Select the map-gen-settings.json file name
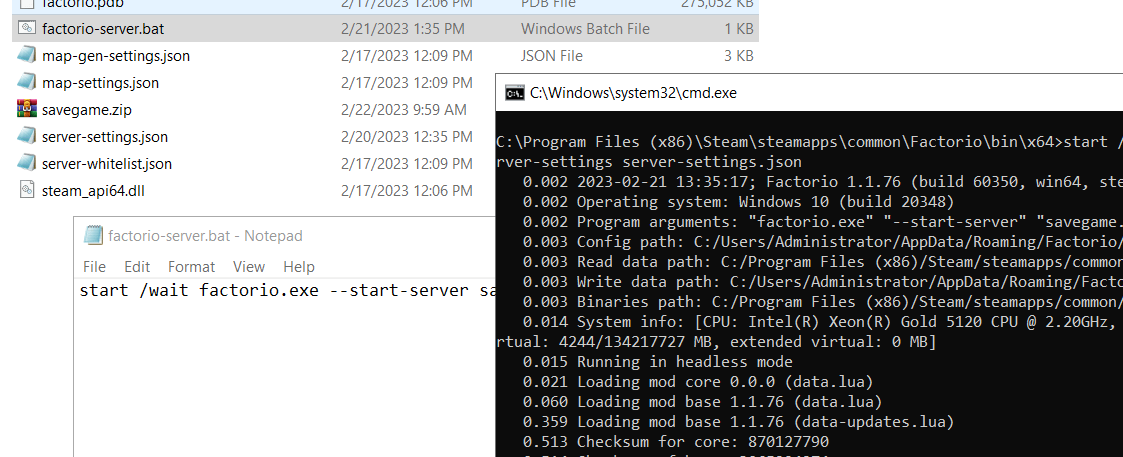The width and height of the screenshot is (1123, 457). point(116,56)
